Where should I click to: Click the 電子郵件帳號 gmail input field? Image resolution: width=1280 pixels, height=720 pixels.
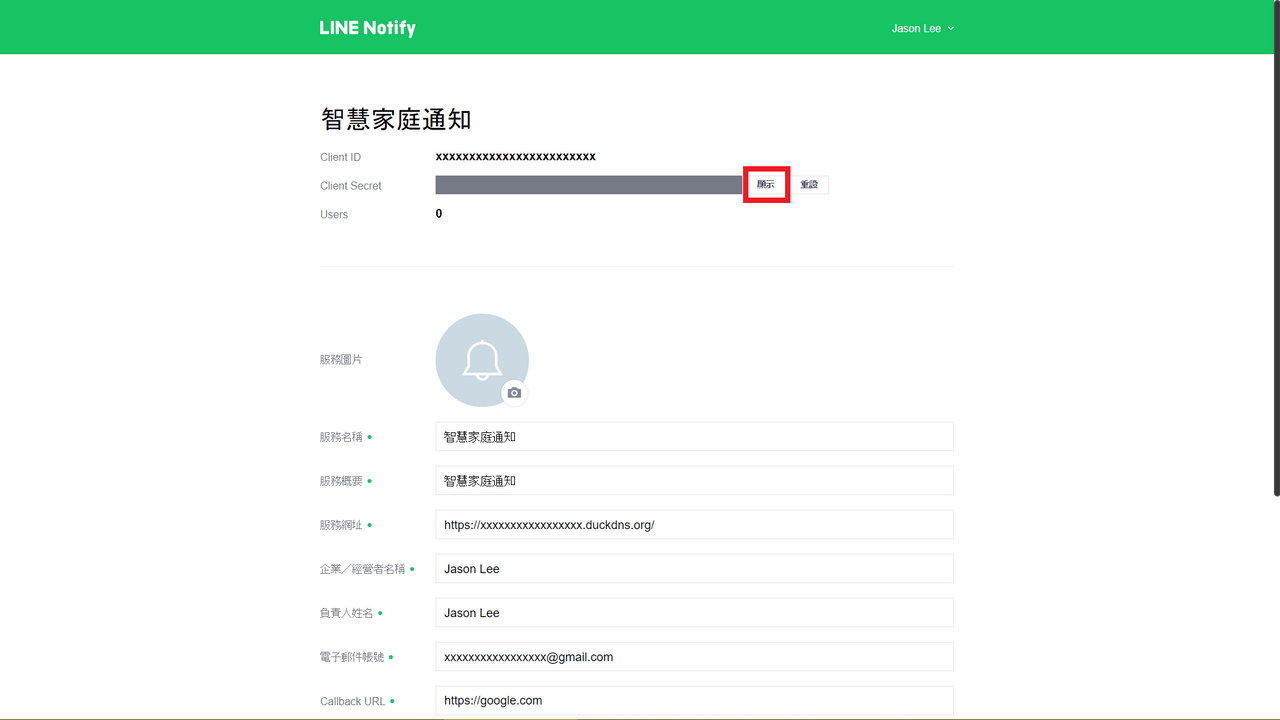point(694,657)
